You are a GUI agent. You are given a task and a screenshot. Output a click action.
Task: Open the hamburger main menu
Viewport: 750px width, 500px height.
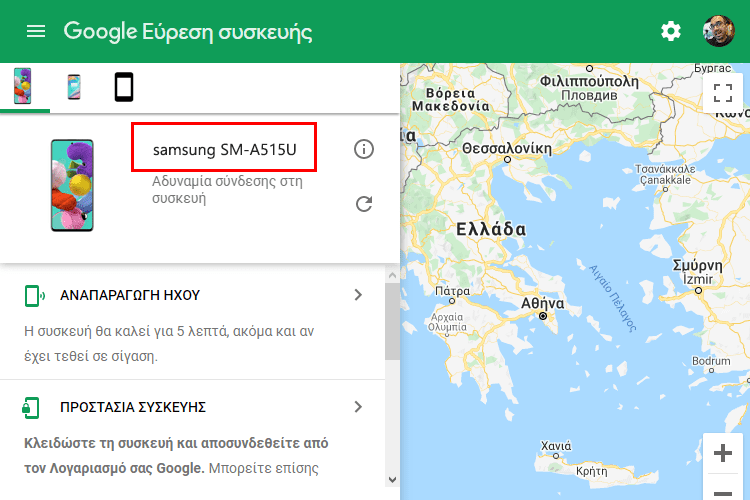(x=36, y=32)
